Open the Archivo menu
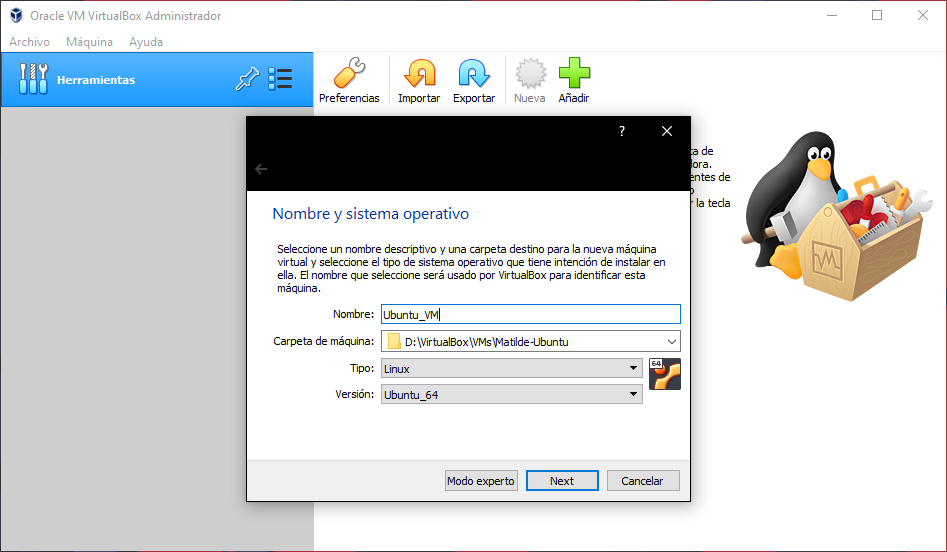This screenshot has width=947, height=552. 30,42
